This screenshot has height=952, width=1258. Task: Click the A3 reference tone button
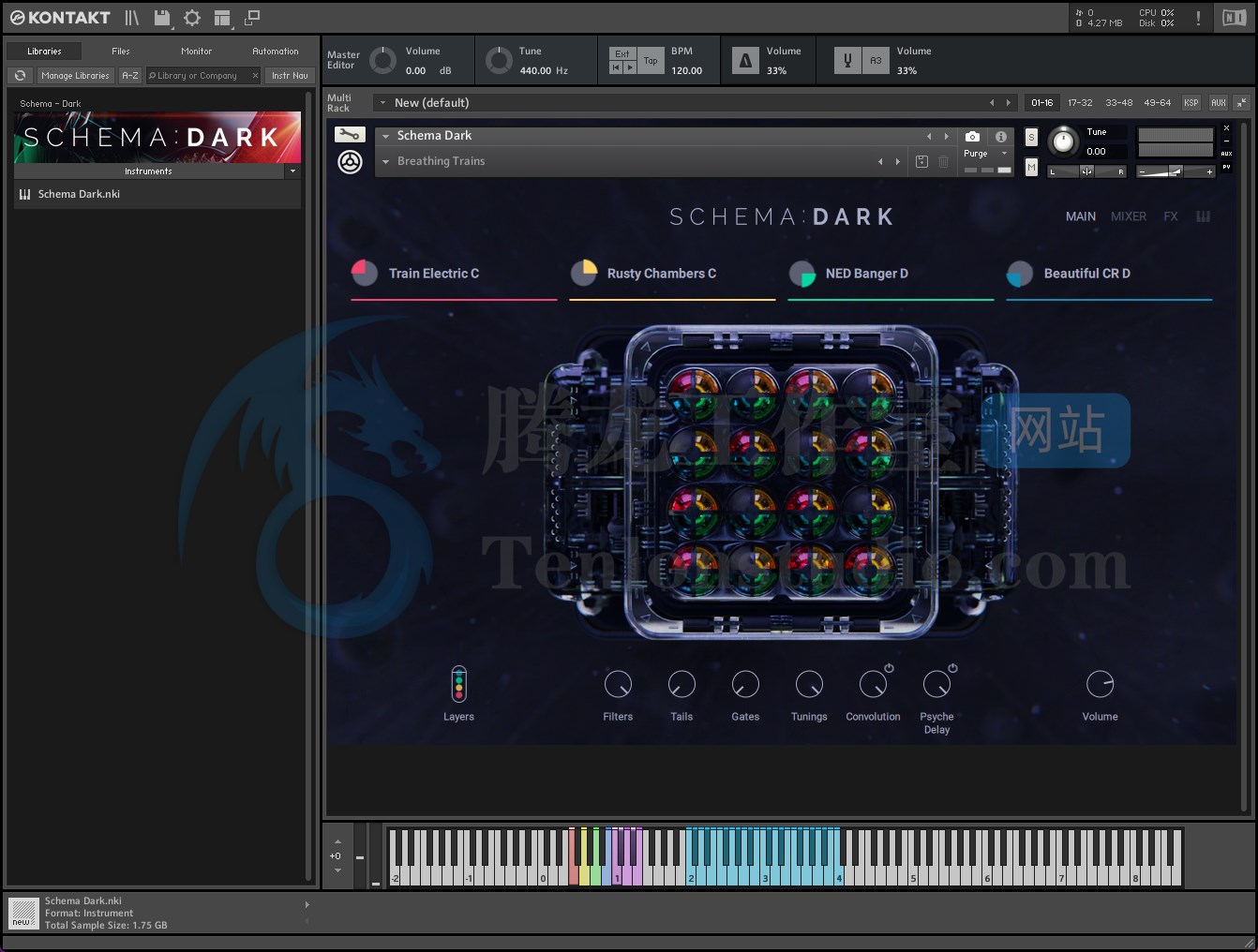point(876,61)
